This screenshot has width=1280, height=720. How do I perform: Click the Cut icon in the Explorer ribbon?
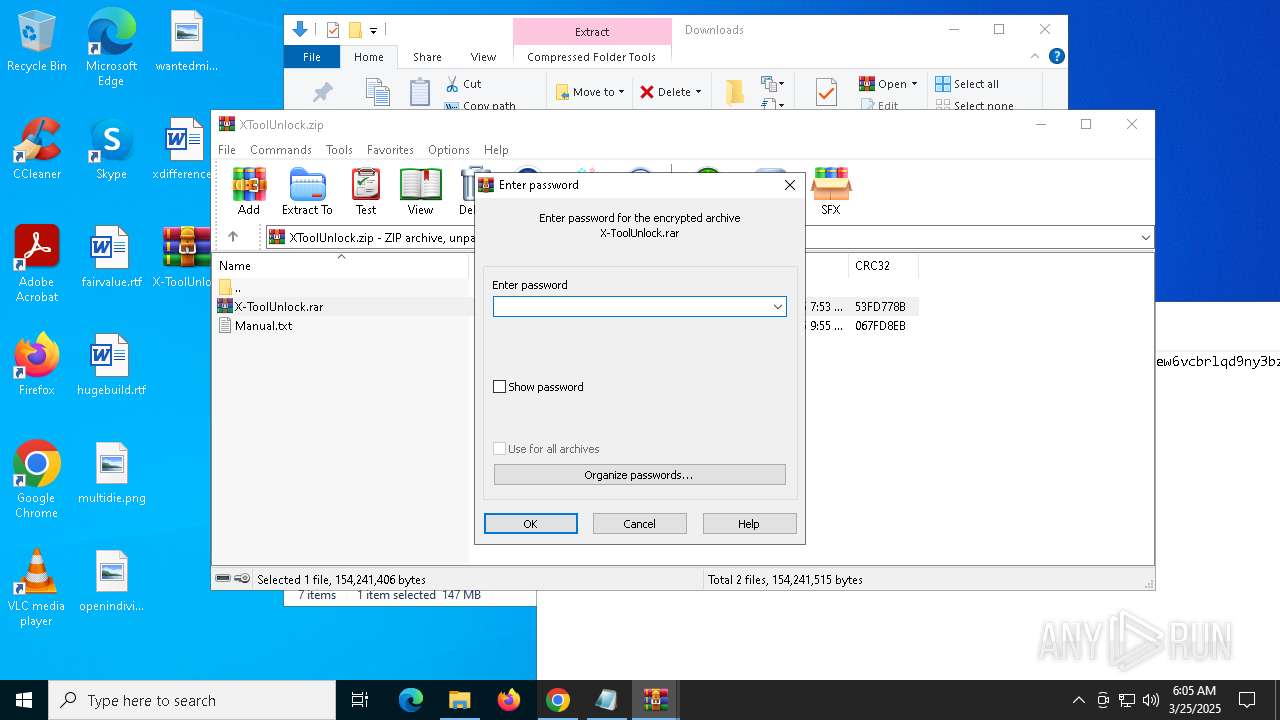coord(463,84)
